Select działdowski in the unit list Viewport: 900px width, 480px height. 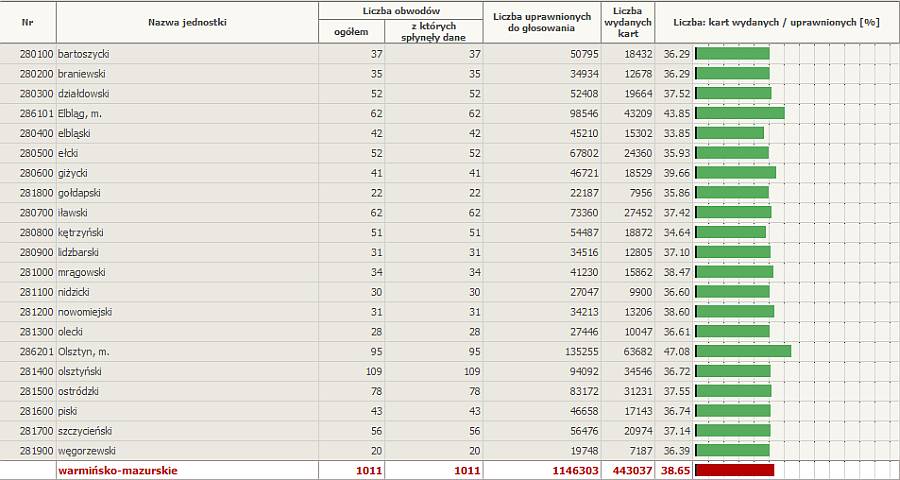83,94
